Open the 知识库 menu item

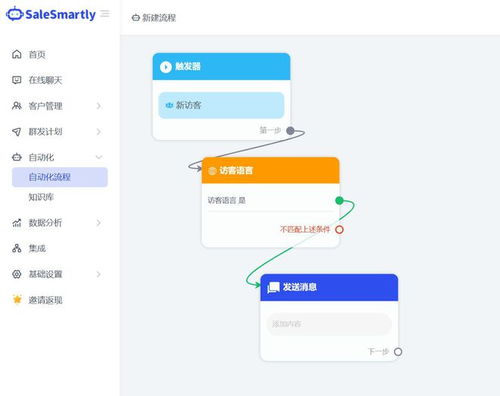[41, 197]
